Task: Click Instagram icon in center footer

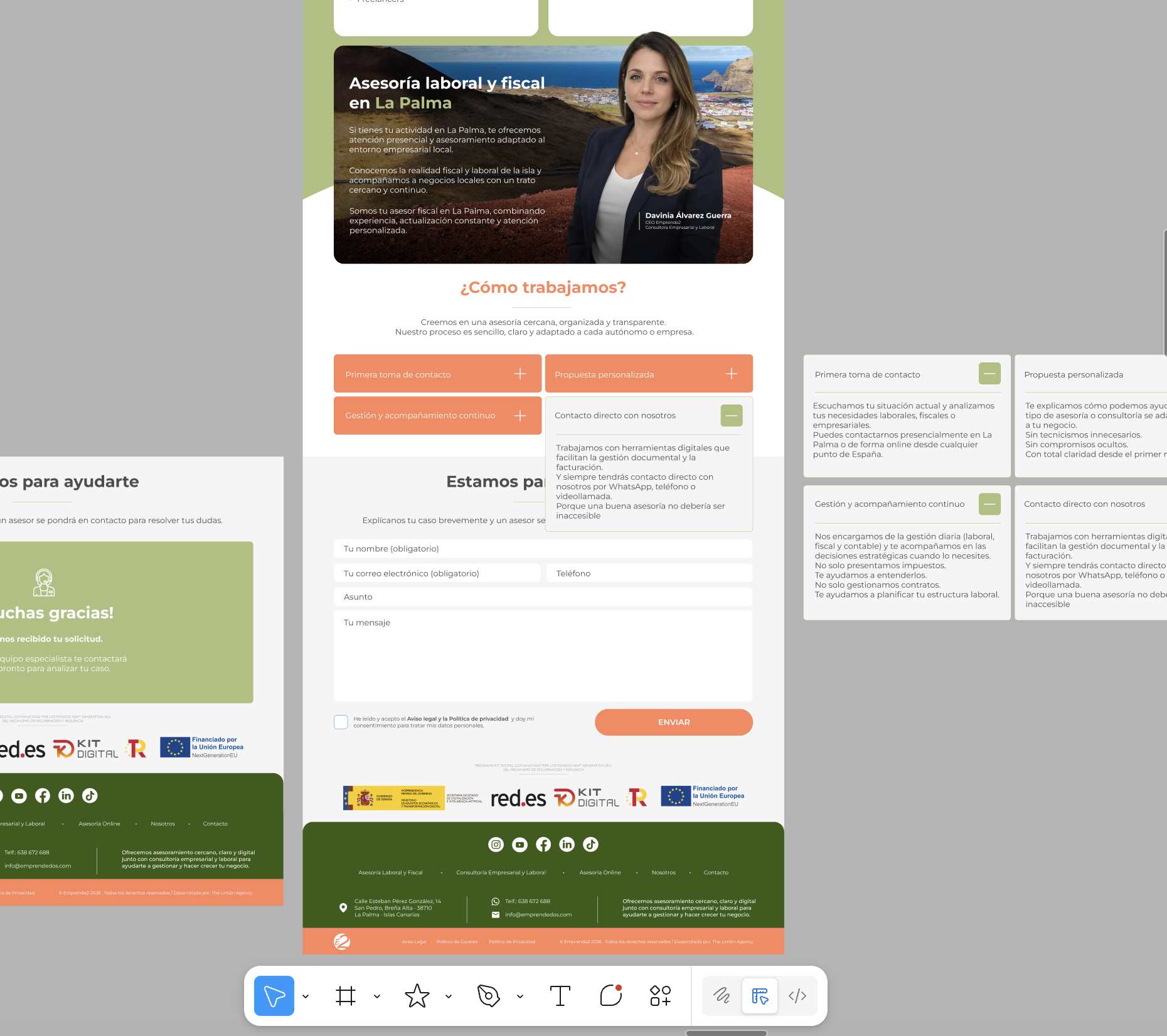Action: pos(496,845)
